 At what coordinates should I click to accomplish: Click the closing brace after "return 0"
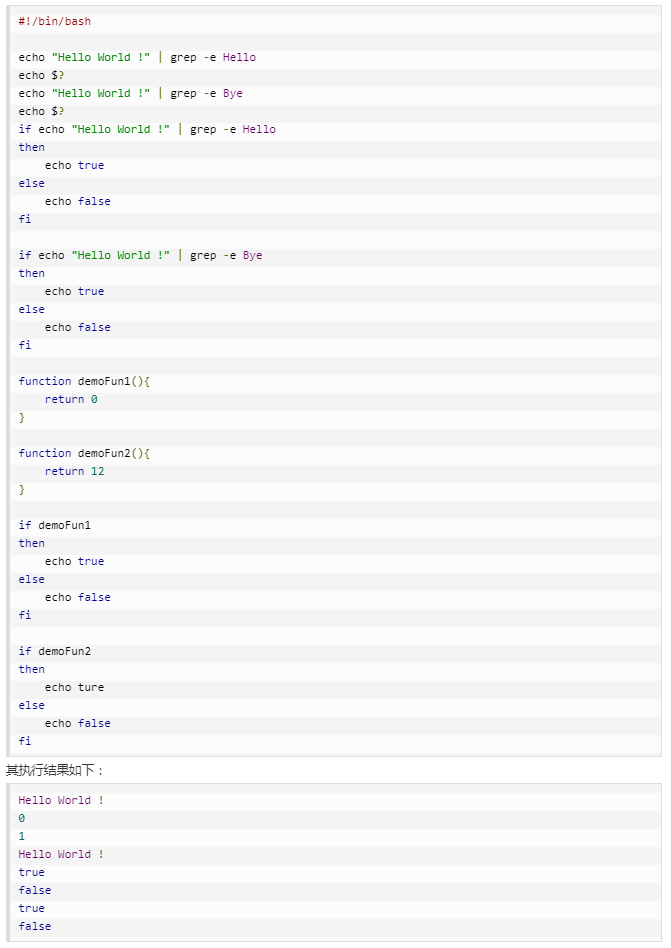(22, 417)
